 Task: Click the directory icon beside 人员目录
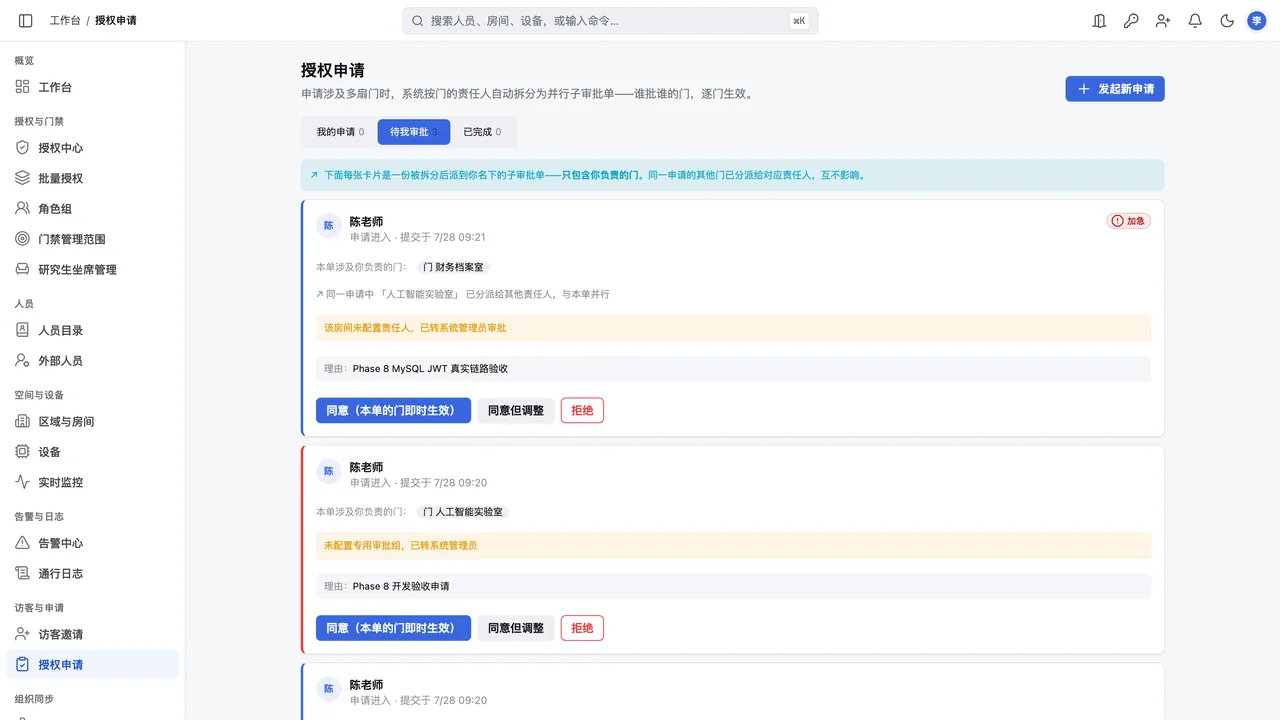pyautogui.click(x=22, y=330)
